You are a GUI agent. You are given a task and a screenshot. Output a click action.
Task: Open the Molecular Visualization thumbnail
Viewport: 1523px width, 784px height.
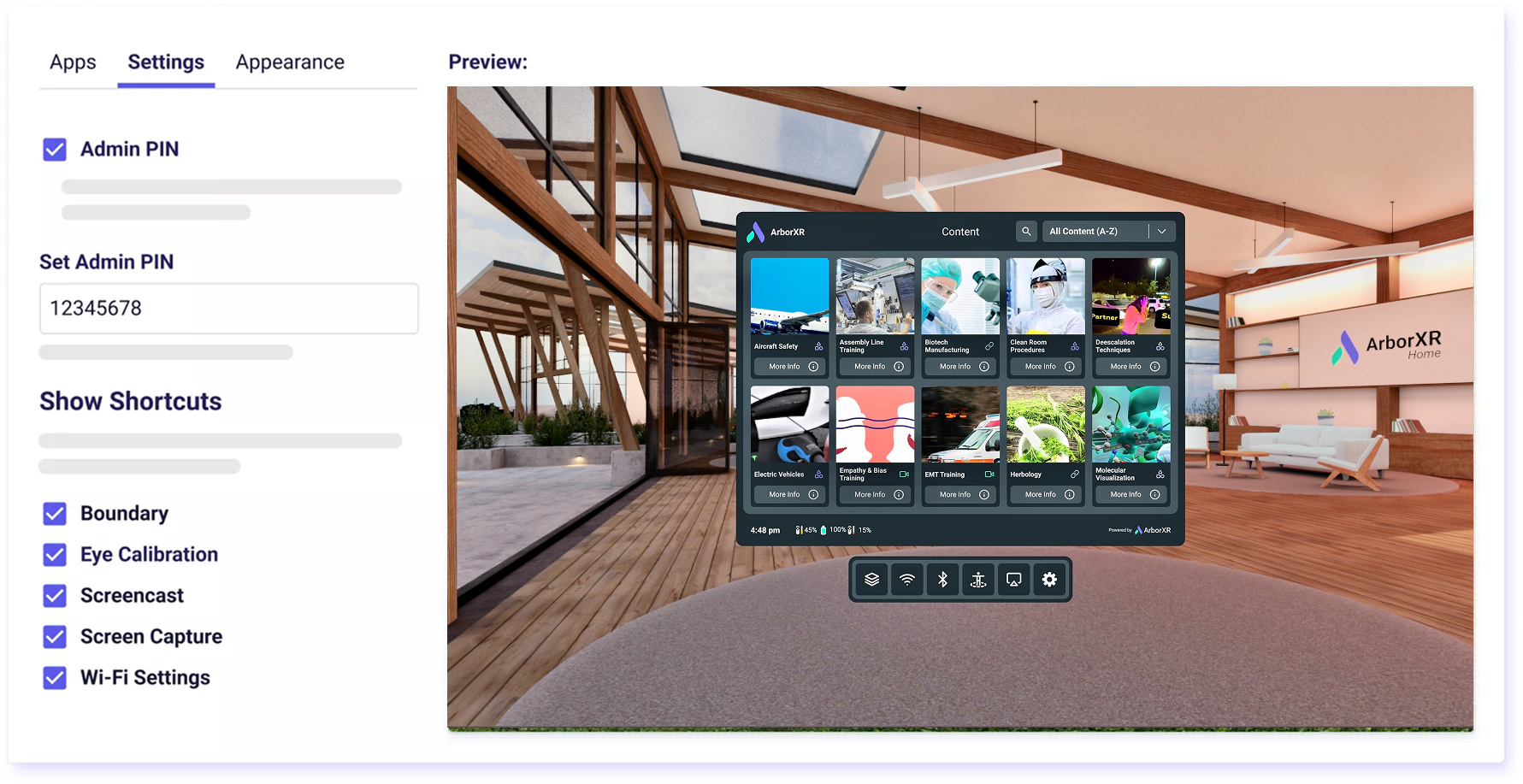(x=1132, y=424)
